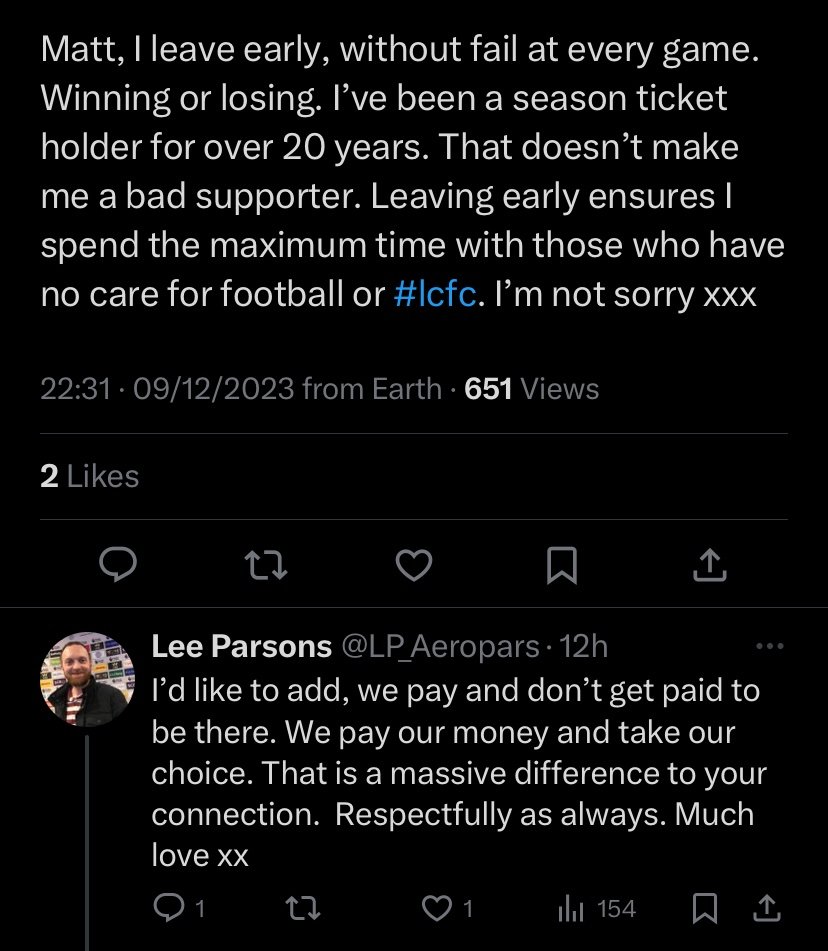Bookmark the main tweet
The height and width of the screenshot is (951, 828).
click(x=562, y=565)
